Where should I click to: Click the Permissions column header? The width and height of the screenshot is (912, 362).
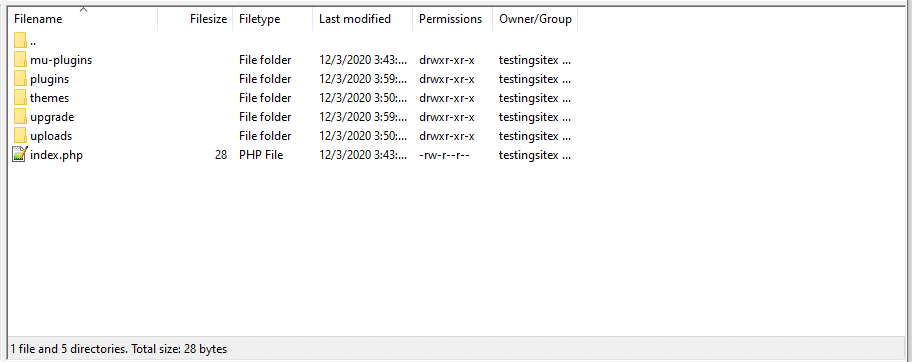pyautogui.click(x=453, y=19)
